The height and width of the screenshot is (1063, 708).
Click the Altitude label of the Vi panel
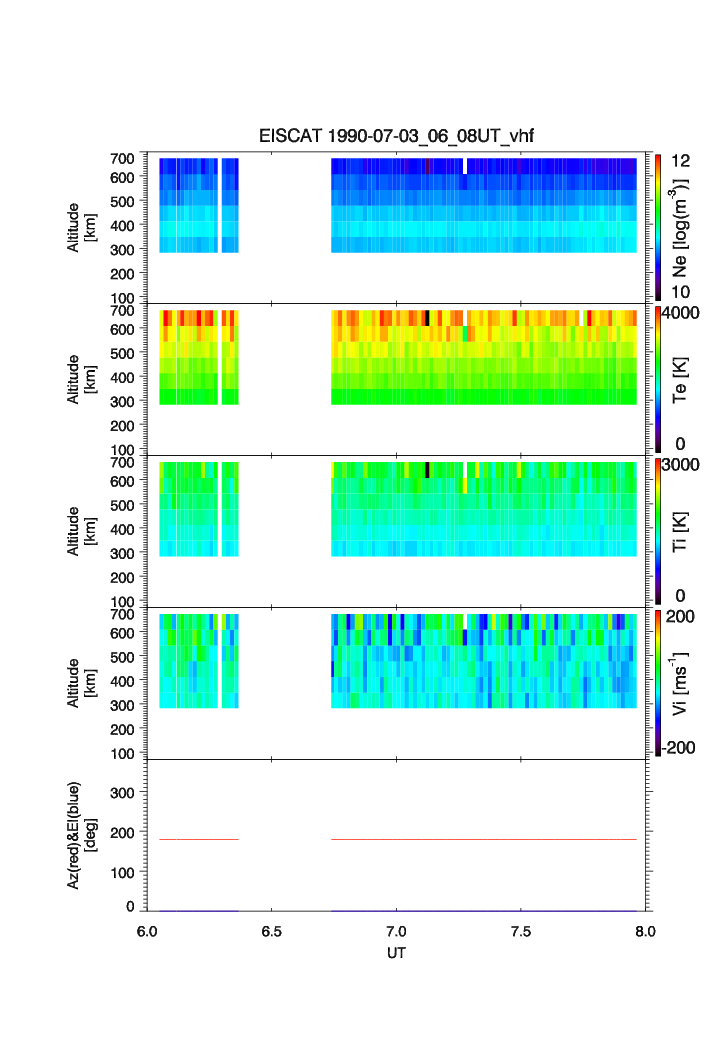pyautogui.click(x=81, y=683)
